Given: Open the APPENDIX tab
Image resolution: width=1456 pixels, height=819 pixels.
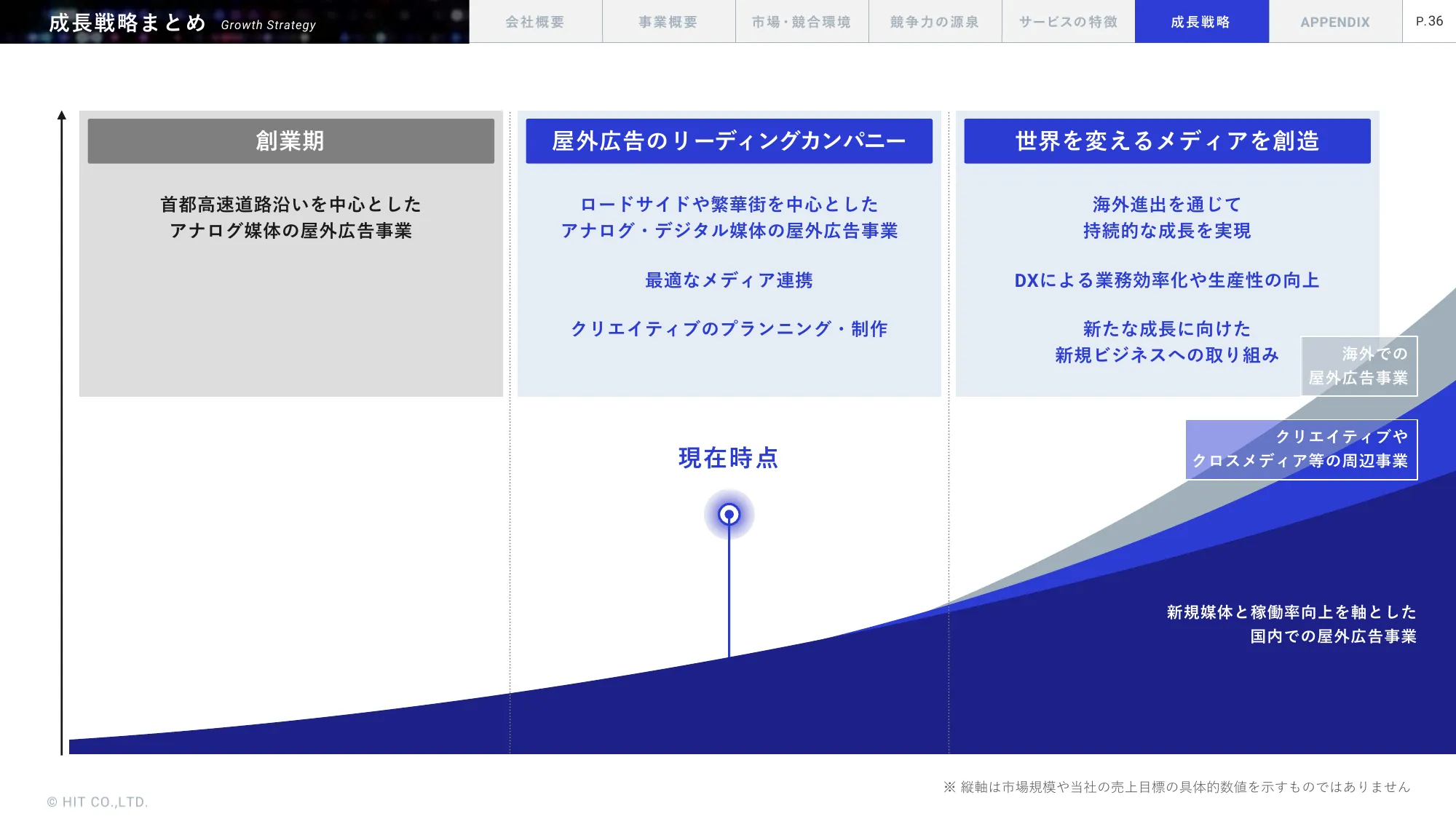Looking at the screenshot, I should [x=1334, y=21].
